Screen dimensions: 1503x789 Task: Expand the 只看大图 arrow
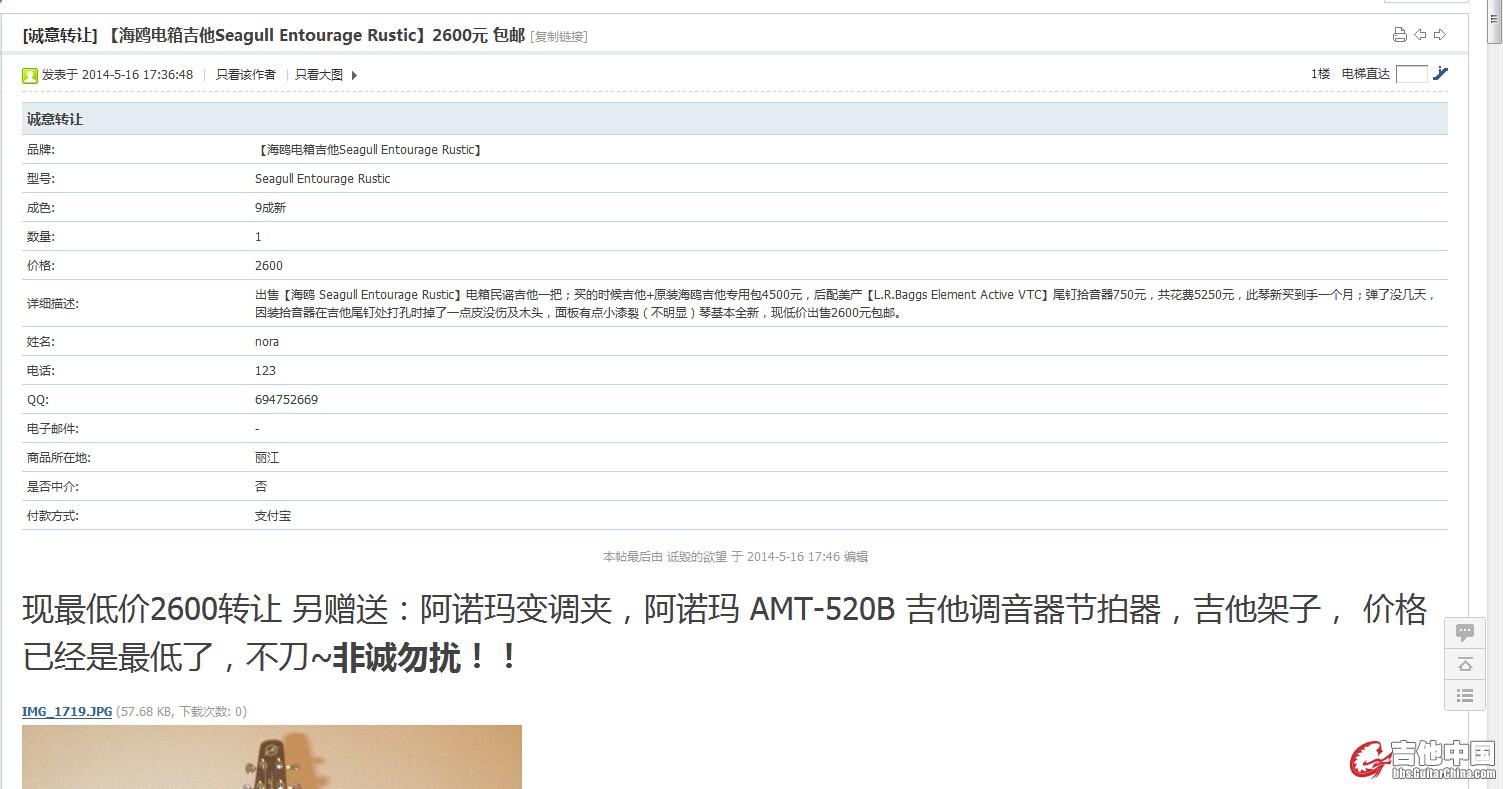point(354,75)
